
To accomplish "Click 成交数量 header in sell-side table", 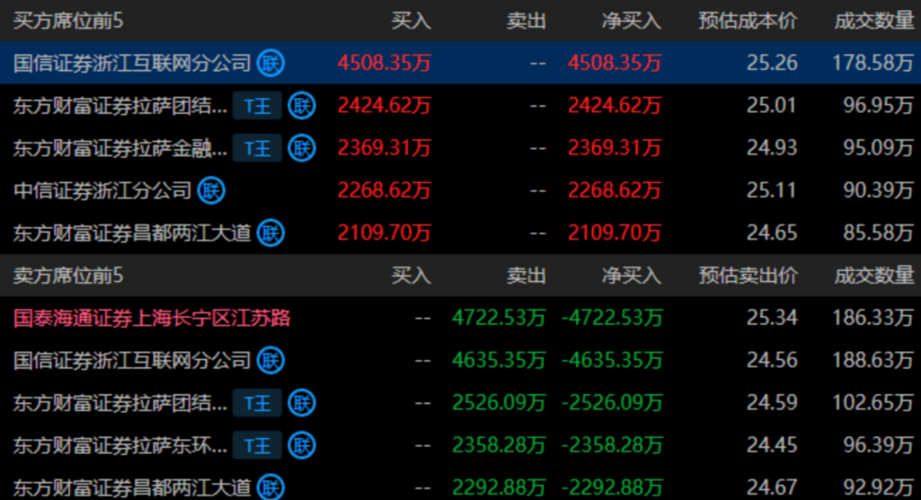I will pyautogui.click(x=874, y=276).
